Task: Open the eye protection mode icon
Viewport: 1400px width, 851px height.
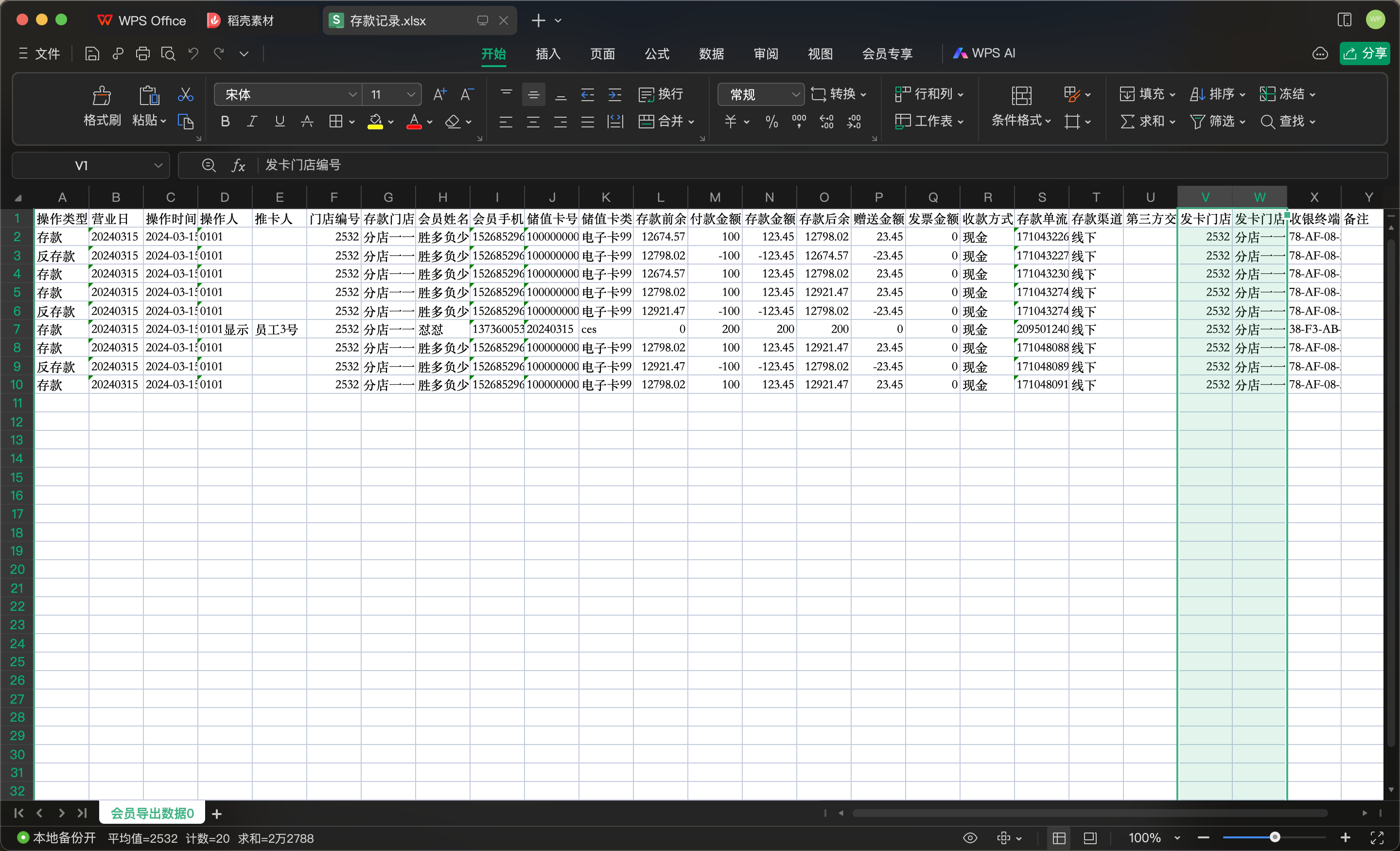Action: [x=970, y=838]
